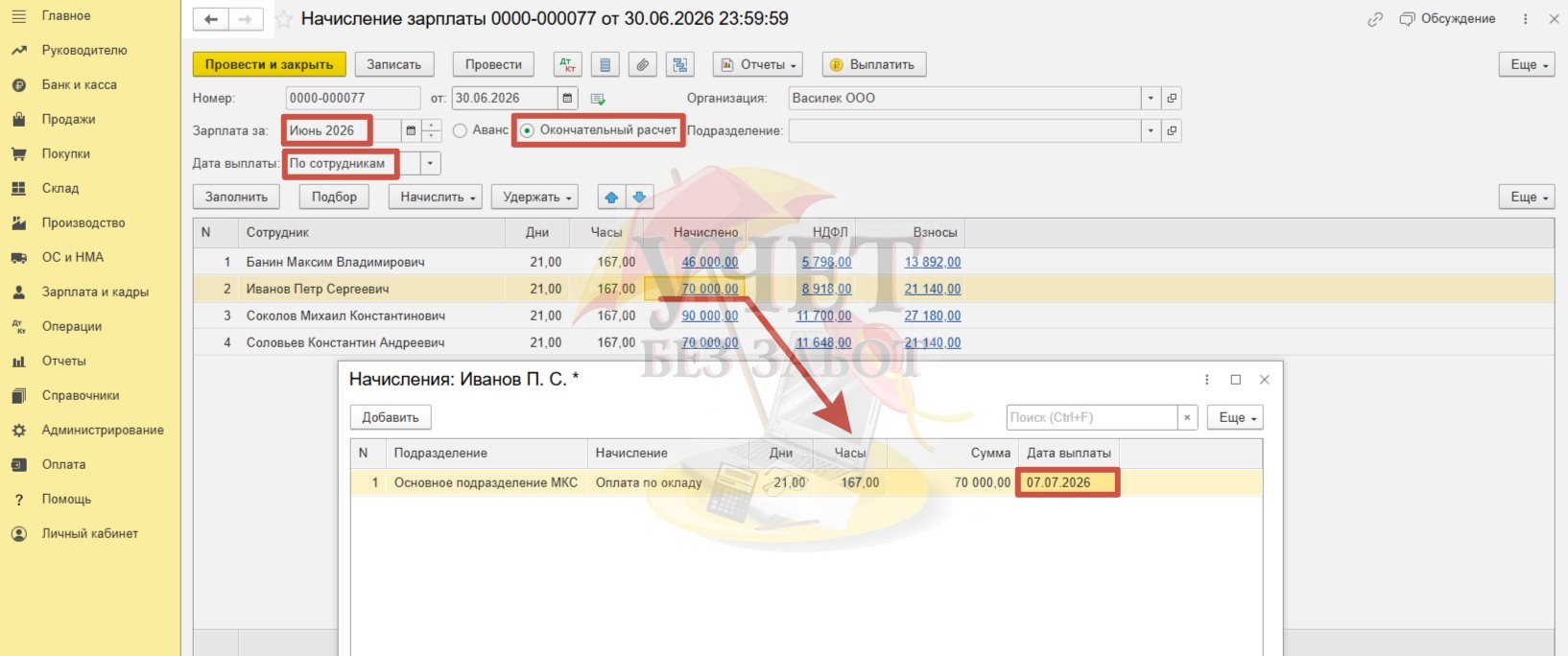Click the Зарплата и кадры sidebar icon

(x=18, y=292)
